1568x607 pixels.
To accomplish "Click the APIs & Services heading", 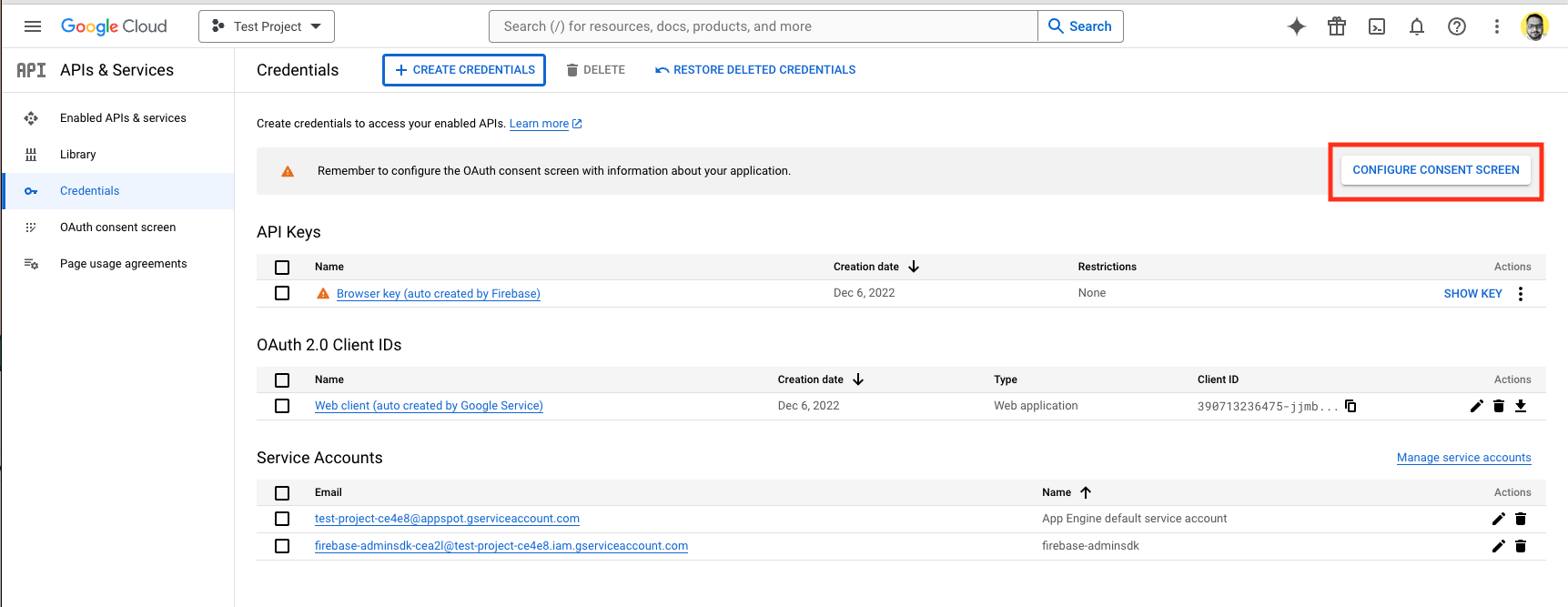I will pos(116,70).
